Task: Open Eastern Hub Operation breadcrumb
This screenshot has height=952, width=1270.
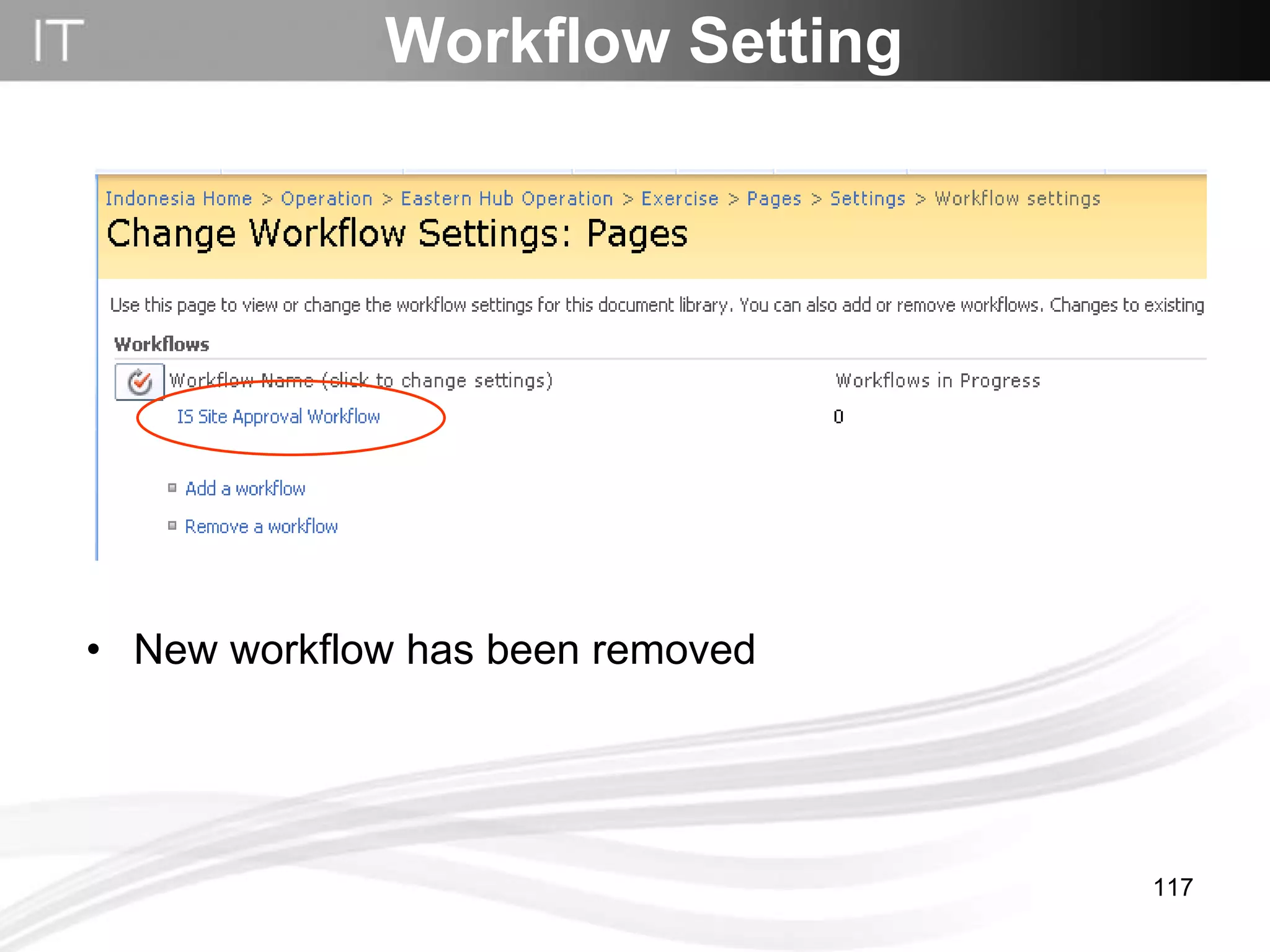Action: click(507, 198)
